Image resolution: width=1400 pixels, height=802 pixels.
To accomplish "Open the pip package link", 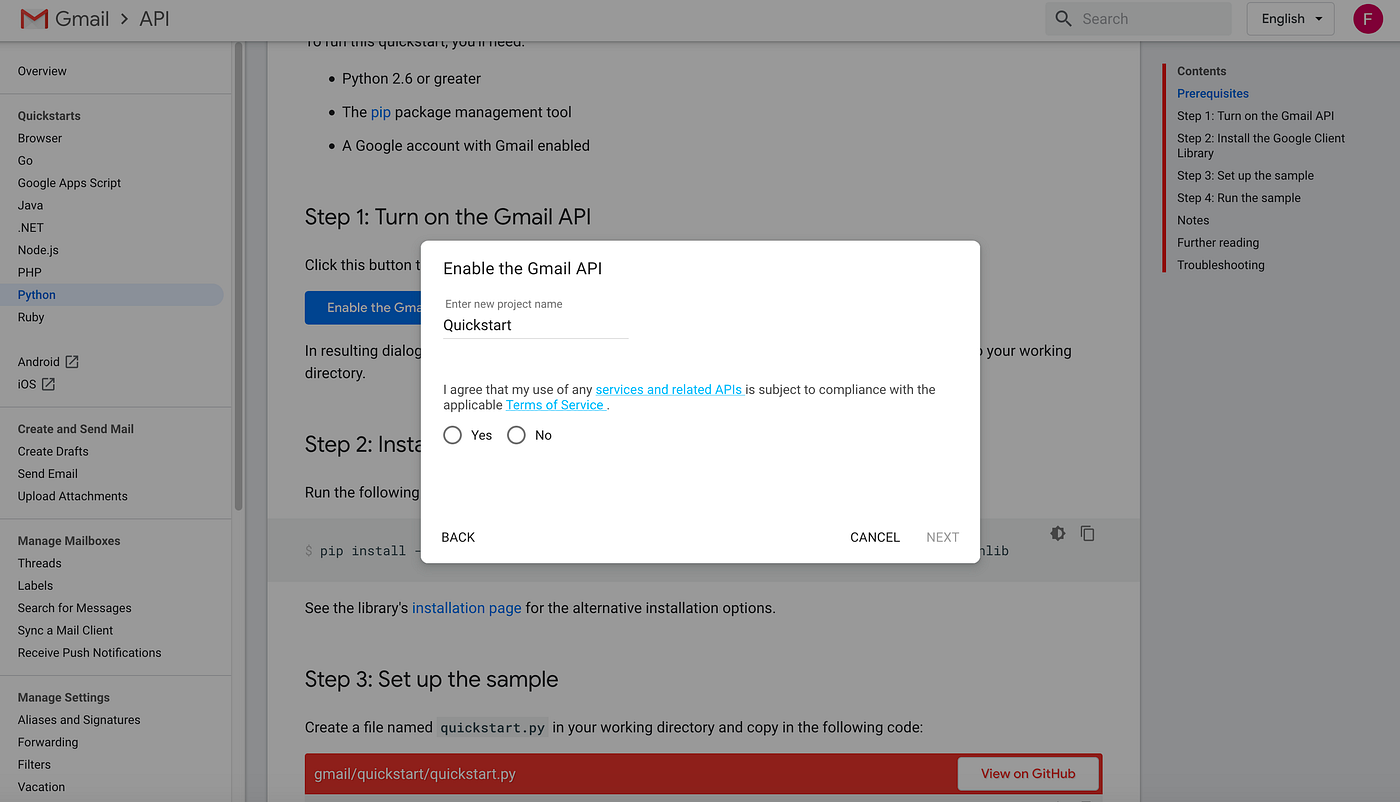I will 381,112.
